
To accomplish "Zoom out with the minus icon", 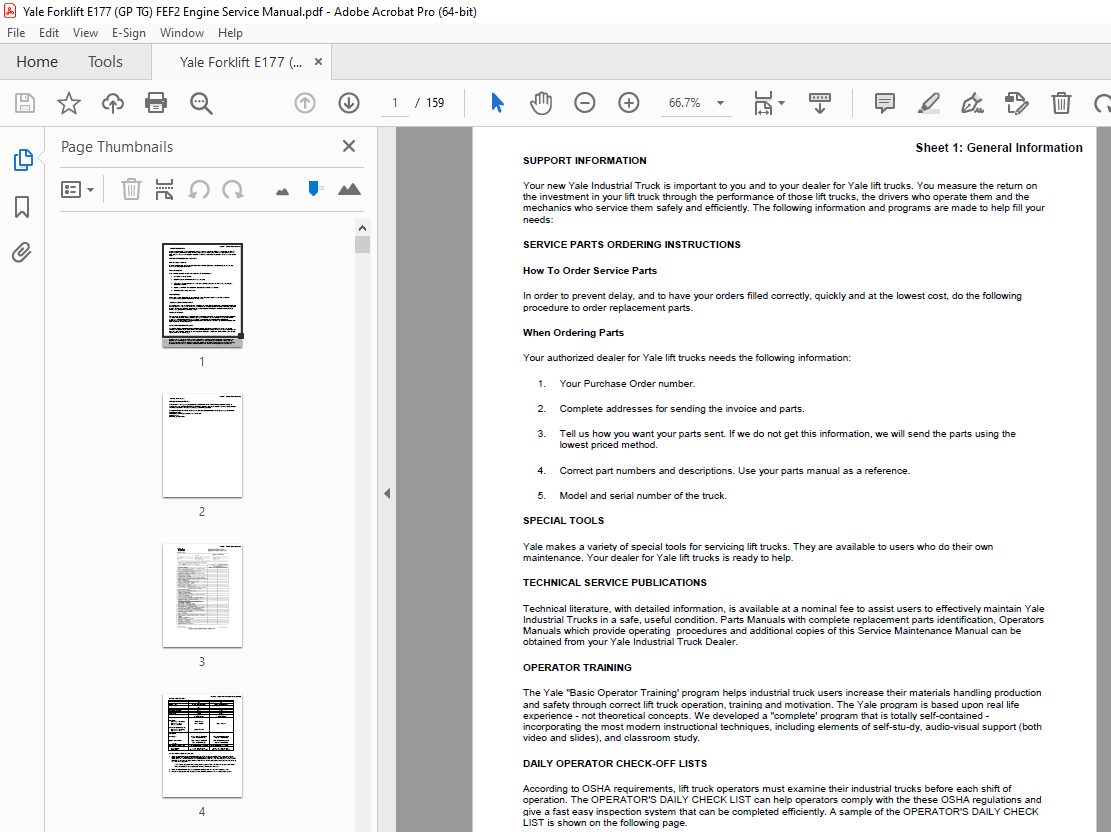I will pyautogui.click(x=585, y=103).
